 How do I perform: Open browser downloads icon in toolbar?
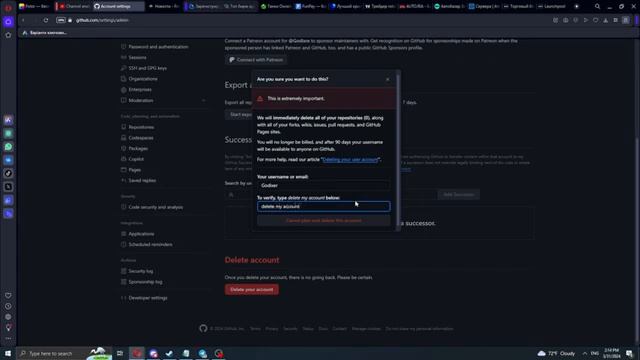click(x=605, y=20)
